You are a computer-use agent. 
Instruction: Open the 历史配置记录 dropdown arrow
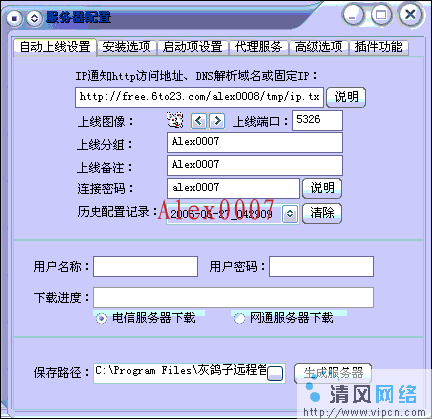coord(290,214)
